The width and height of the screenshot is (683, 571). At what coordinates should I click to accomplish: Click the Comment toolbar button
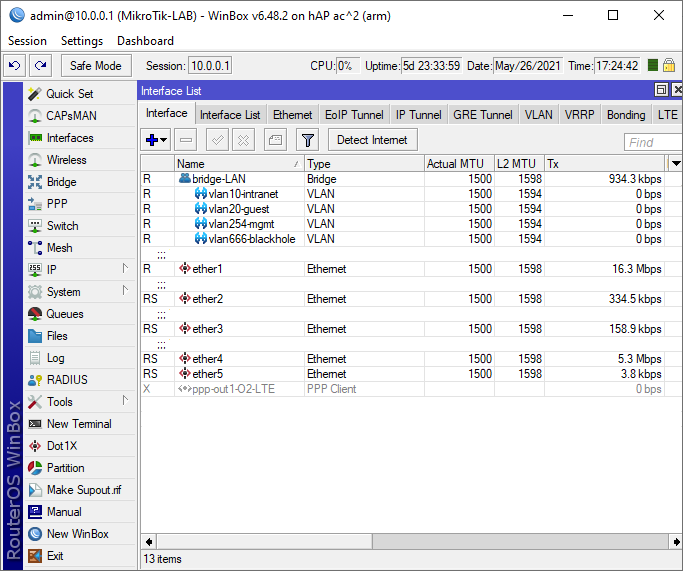[x=275, y=140]
